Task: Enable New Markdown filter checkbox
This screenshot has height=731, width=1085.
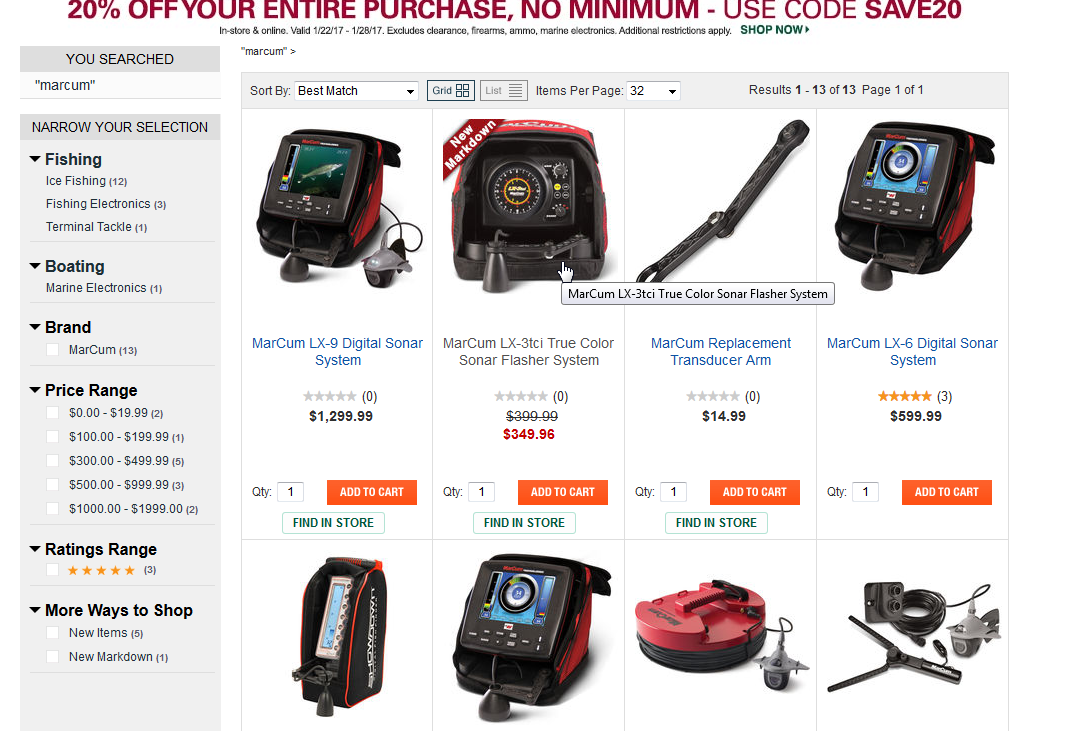Action: [53, 657]
